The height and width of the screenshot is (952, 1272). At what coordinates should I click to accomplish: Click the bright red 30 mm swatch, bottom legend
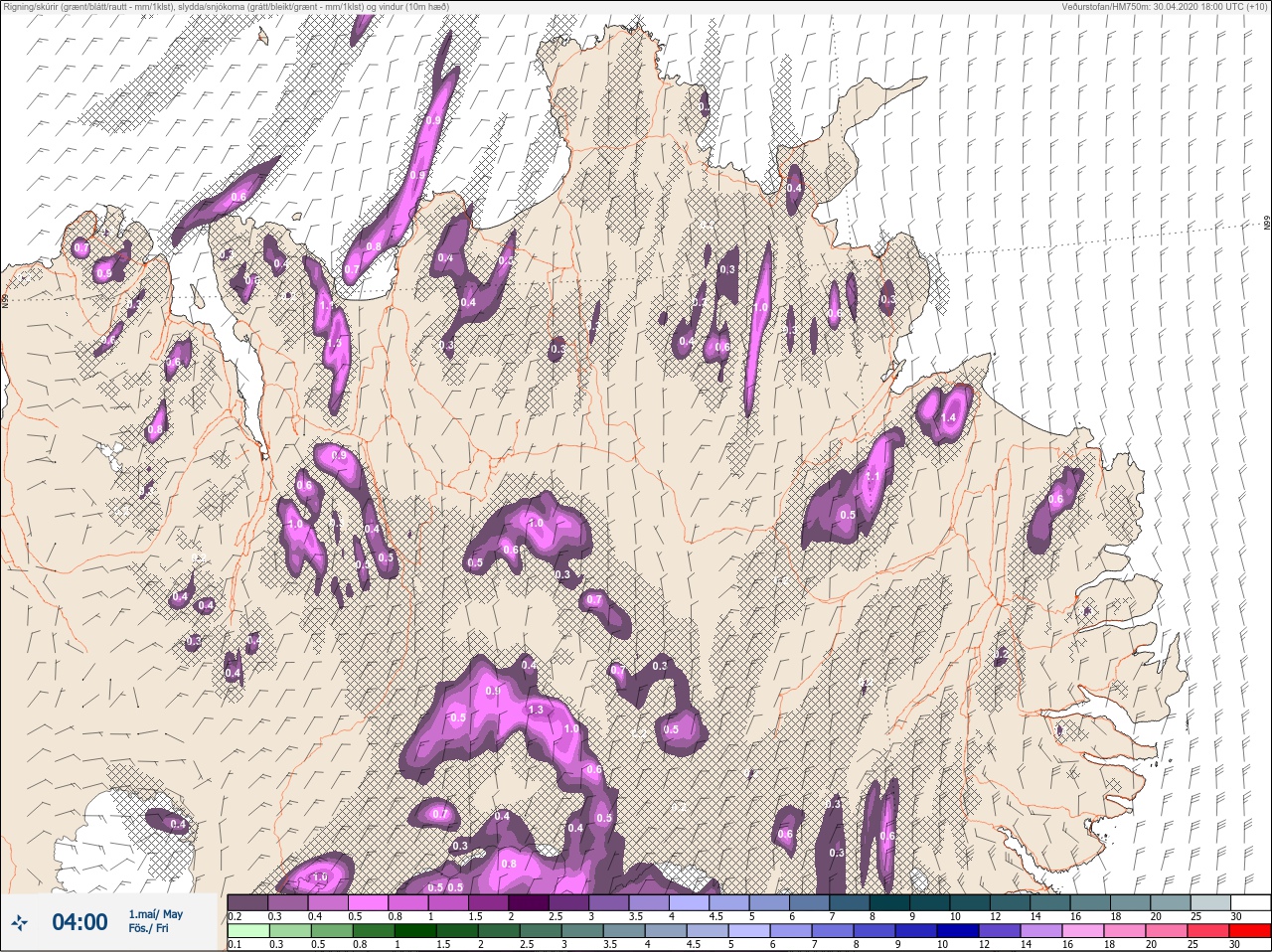point(1250,931)
